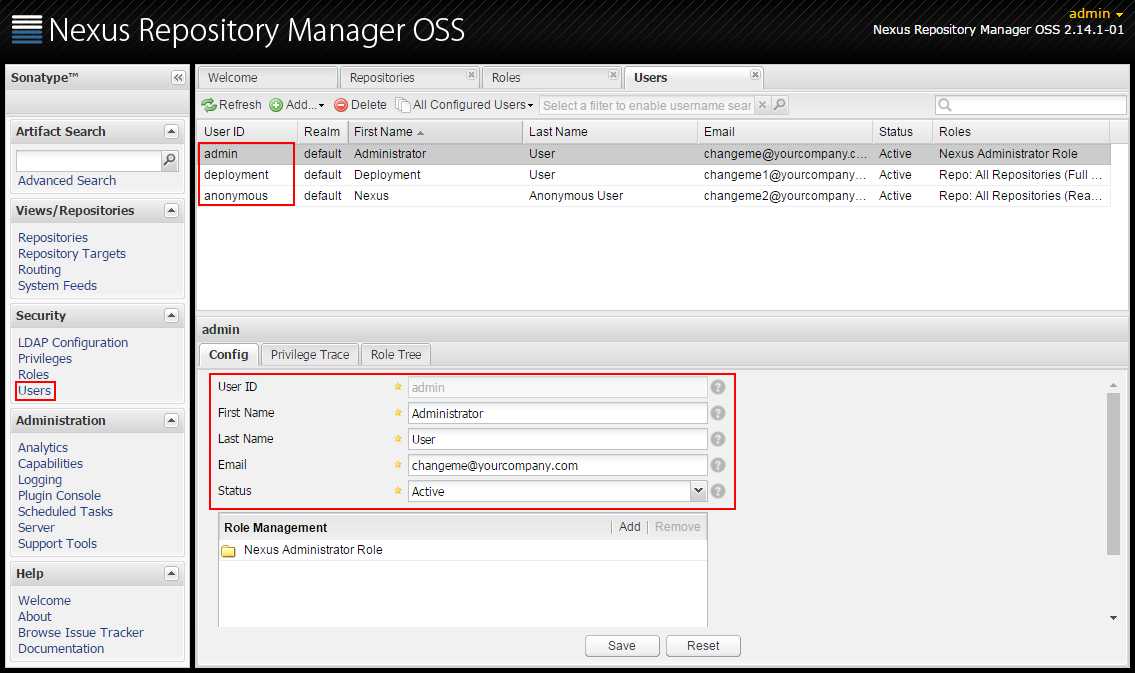The image size is (1135, 673).
Task: Click Remove in Role Management
Action: 678,527
